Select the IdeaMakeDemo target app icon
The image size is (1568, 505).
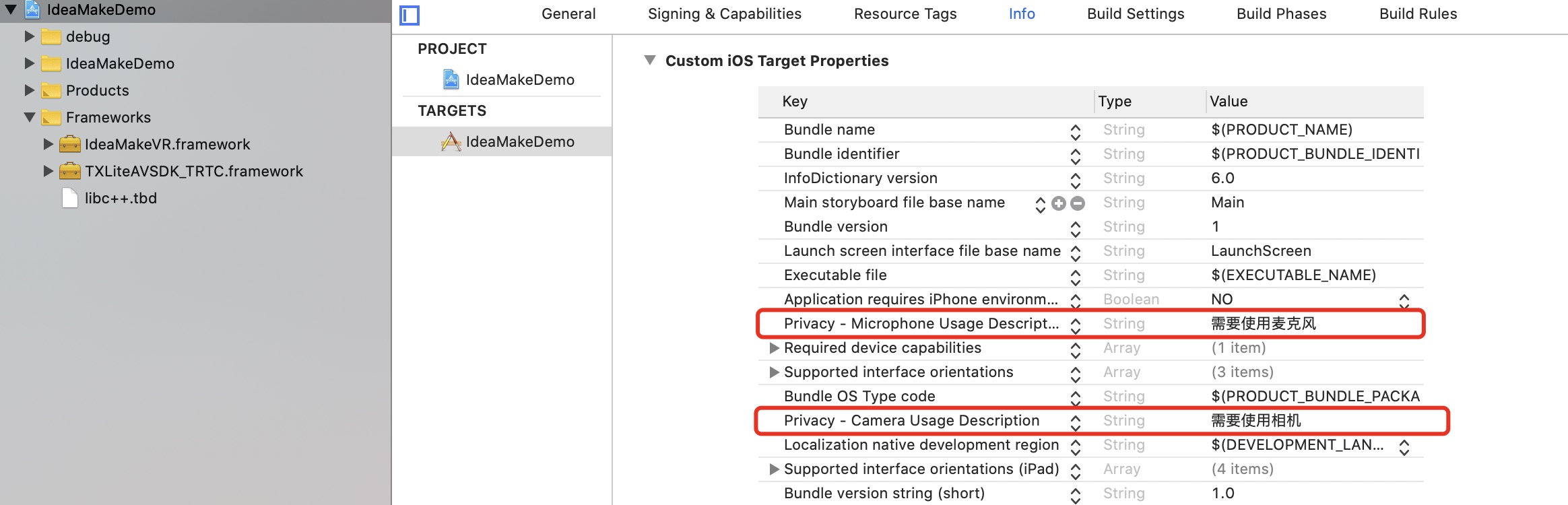click(451, 141)
